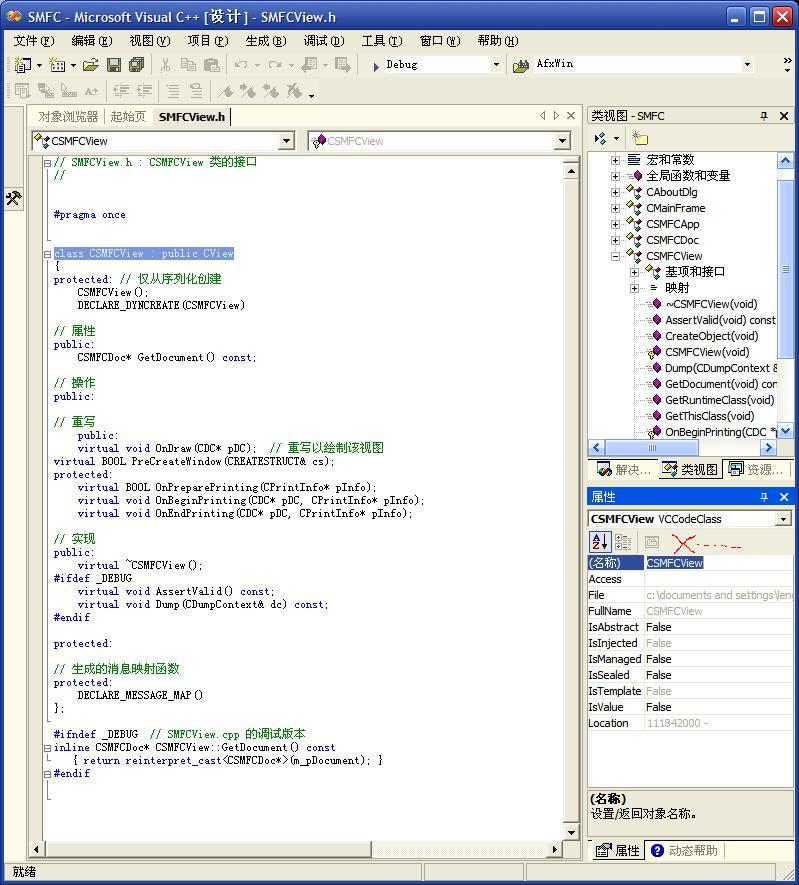Viewport: 799px width, 885px height.
Task: Expand the CAboutDlg tree node
Action: point(615,192)
